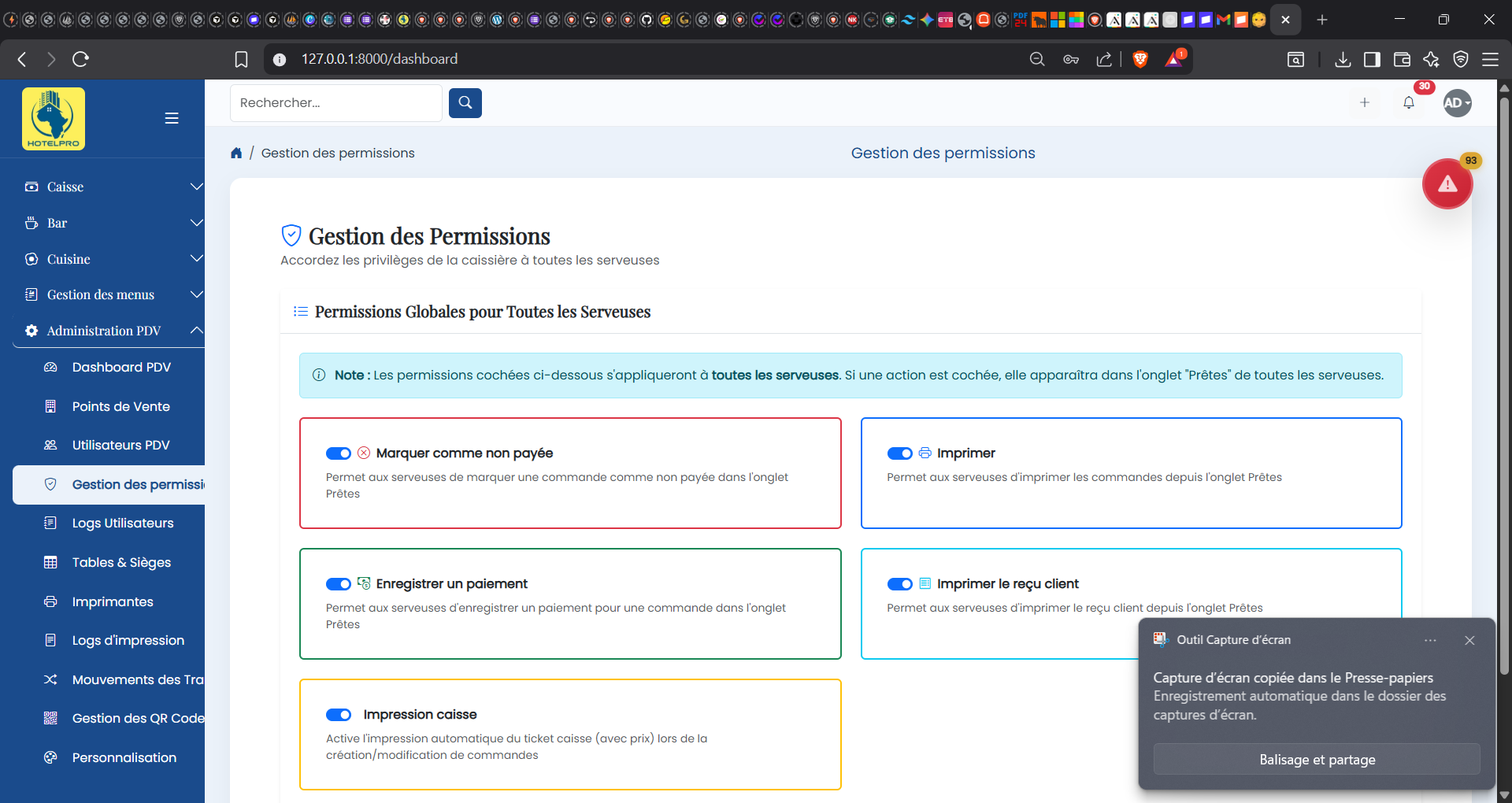Screen dimensions: 1512x803
Task: Click Gestion des permissions breadcrumb link
Action: 338,153
